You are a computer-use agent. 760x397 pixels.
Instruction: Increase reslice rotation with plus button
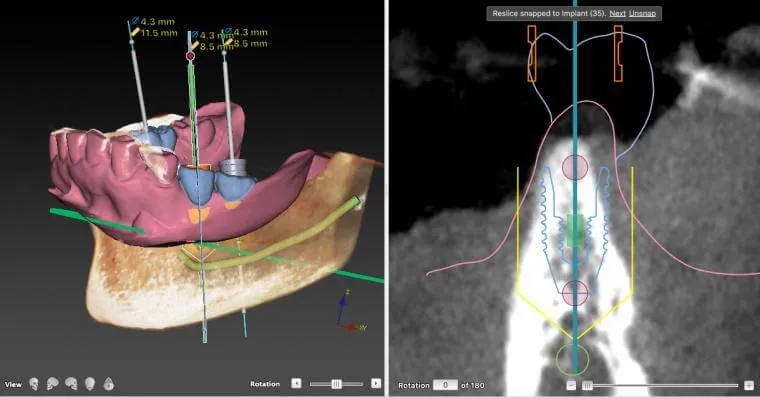748,385
